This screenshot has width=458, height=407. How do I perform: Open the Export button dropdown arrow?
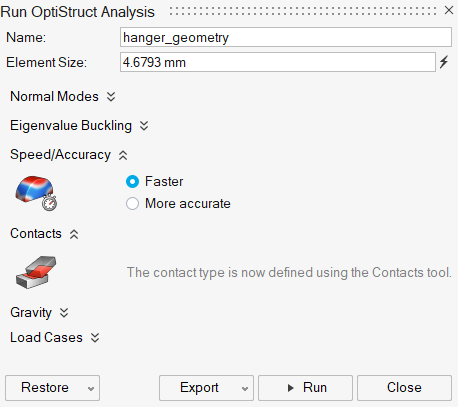[245, 388]
